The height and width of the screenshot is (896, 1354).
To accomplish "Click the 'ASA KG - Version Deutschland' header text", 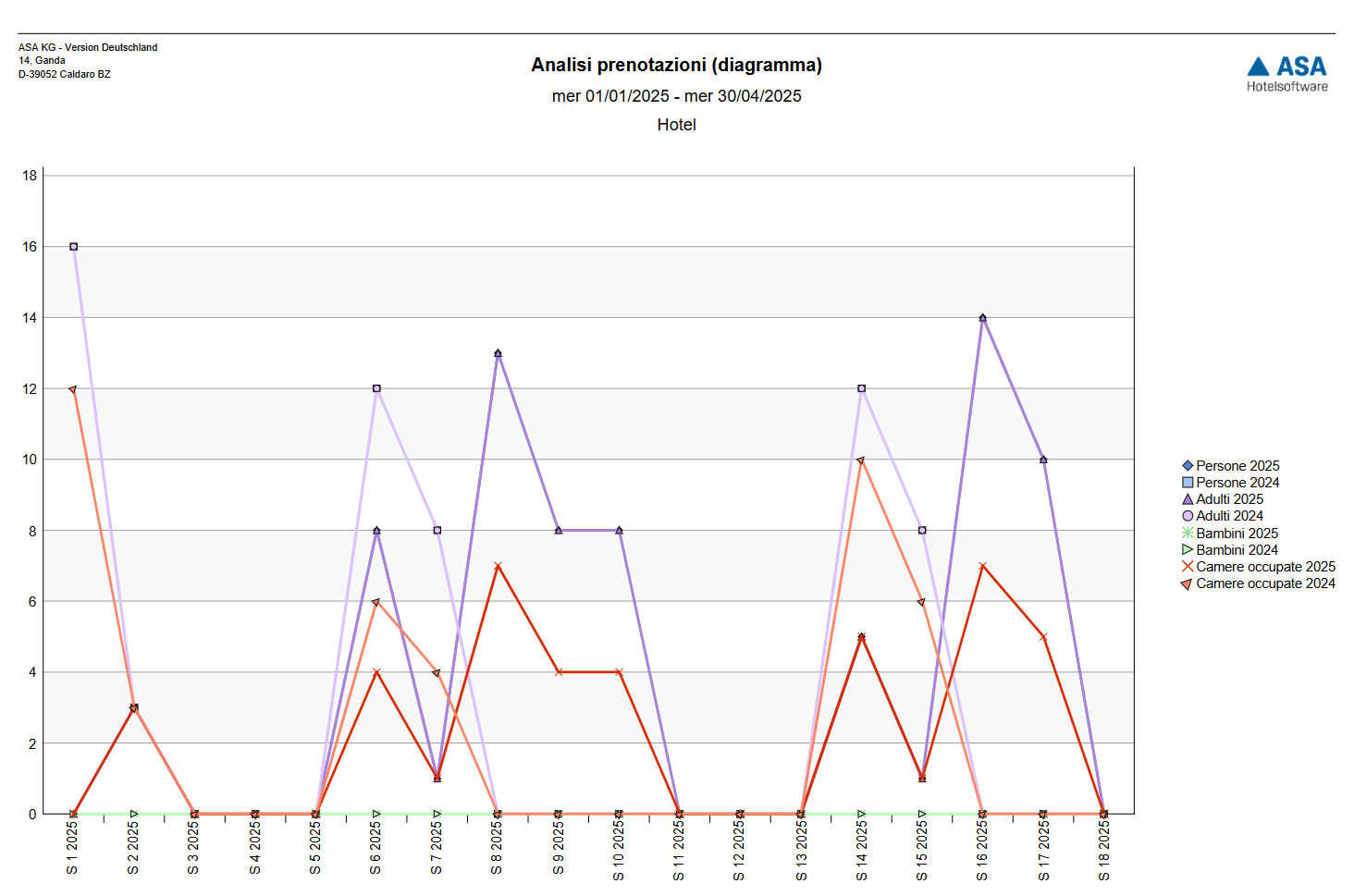I will click(x=88, y=47).
